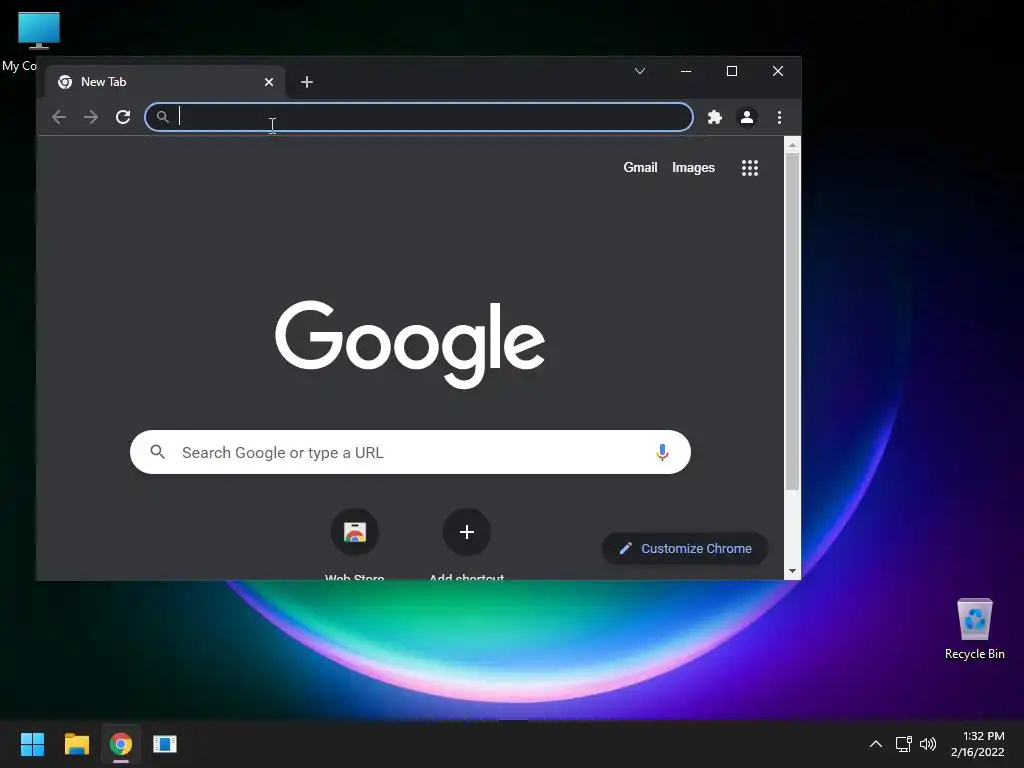Open the Extensions puzzle icon

[x=715, y=117]
